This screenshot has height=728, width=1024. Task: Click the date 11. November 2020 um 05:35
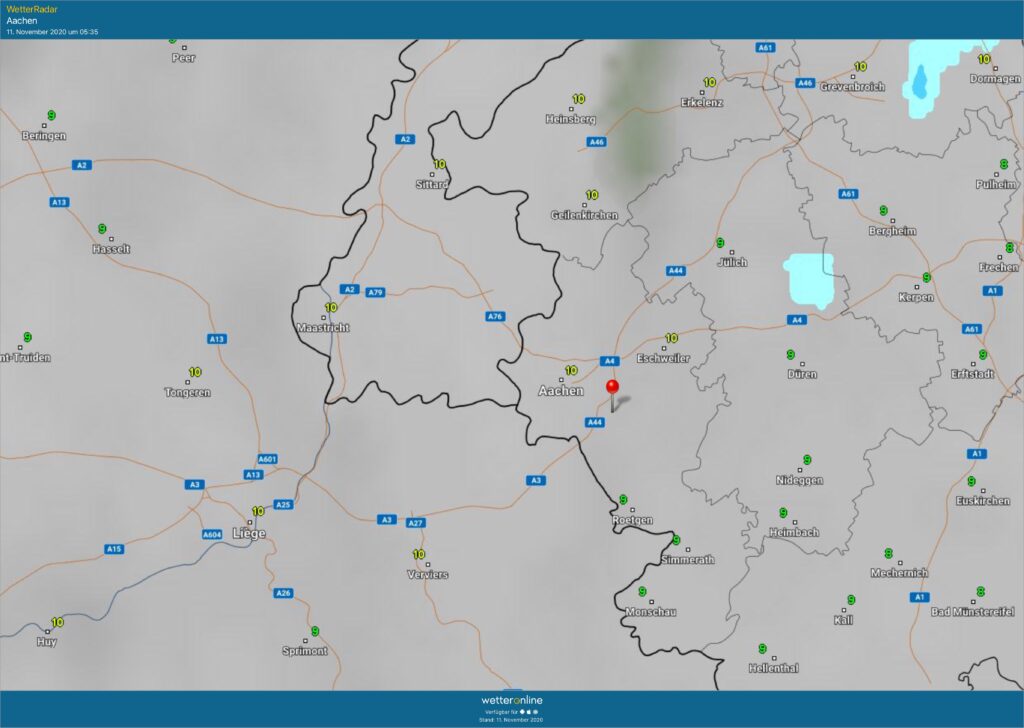(x=52, y=31)
